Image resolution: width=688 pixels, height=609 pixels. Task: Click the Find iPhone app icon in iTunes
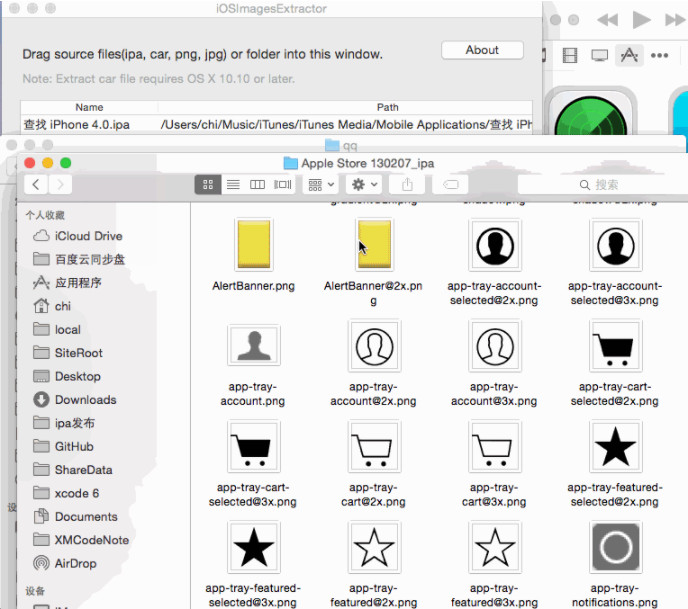(x=591, y=112)
